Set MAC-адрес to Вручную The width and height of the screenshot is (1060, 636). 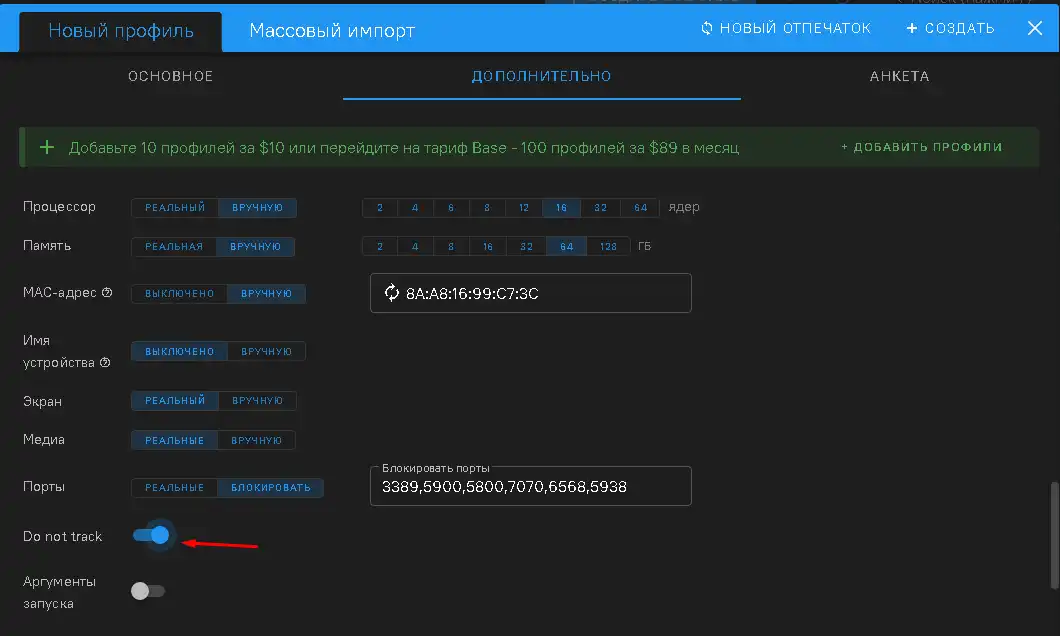tap(266, 293)
